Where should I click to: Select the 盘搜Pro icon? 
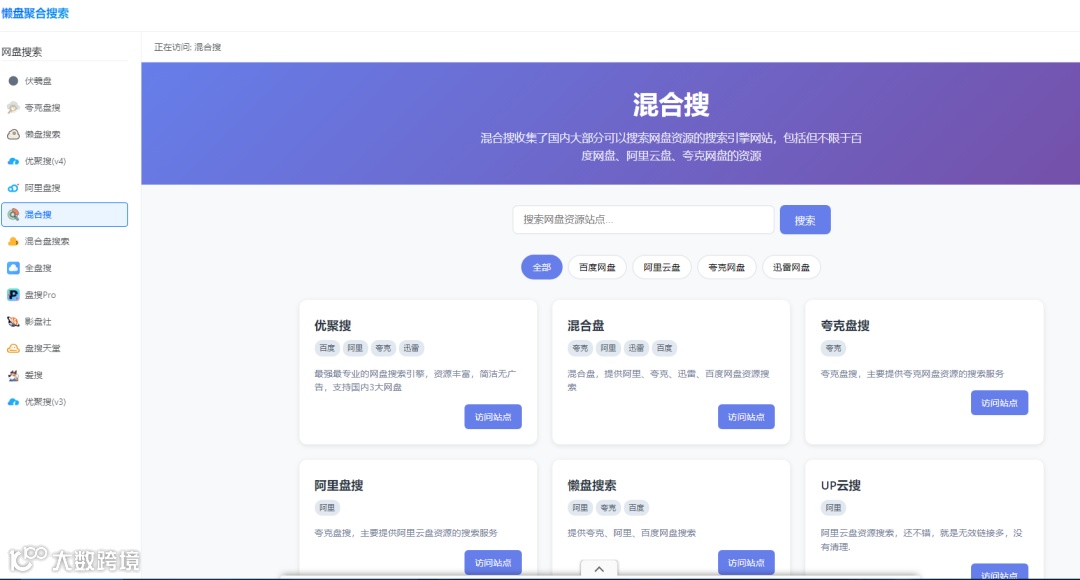click(x=13, y=295)
